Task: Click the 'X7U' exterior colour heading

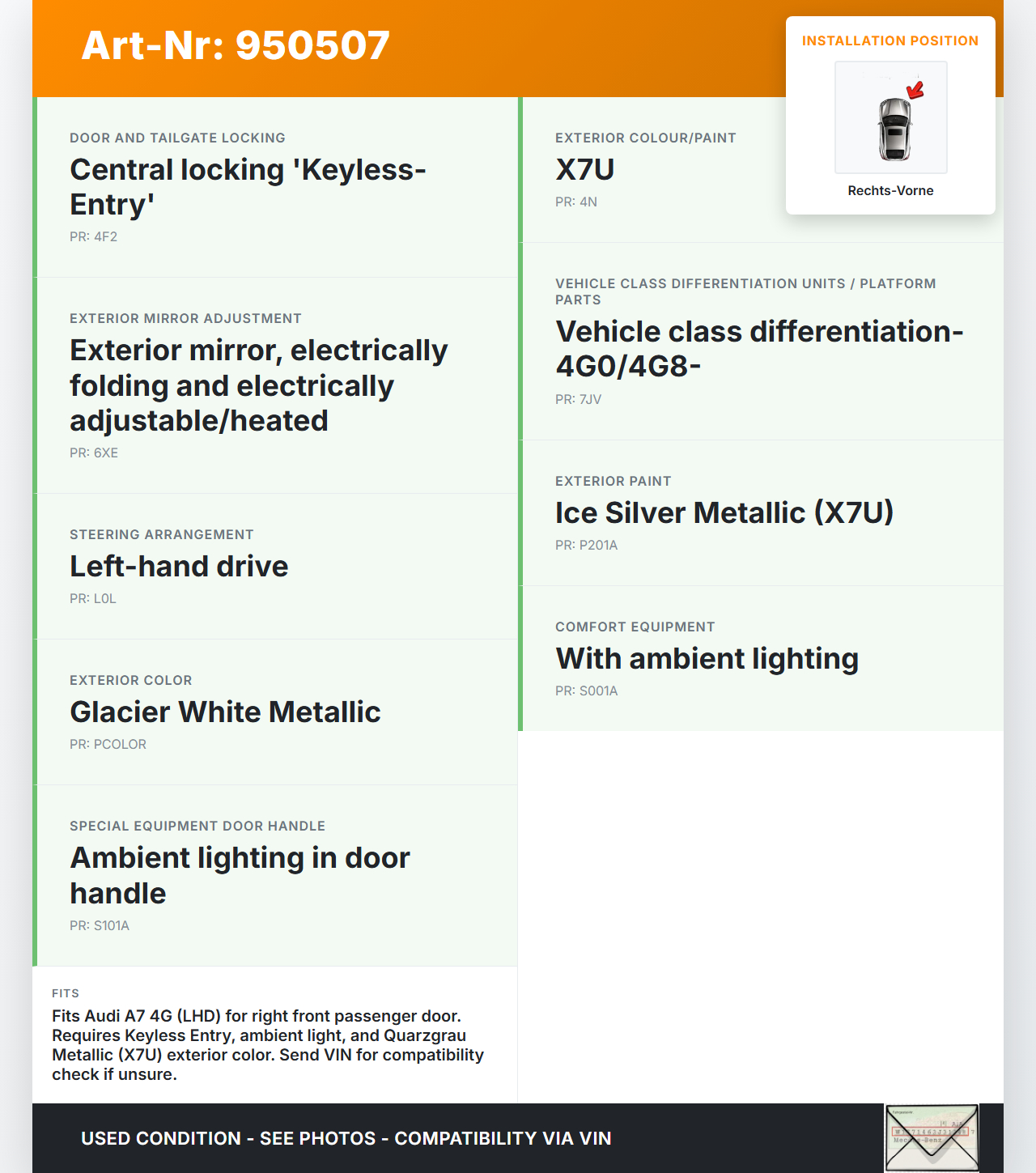Action: click(584, 170)
